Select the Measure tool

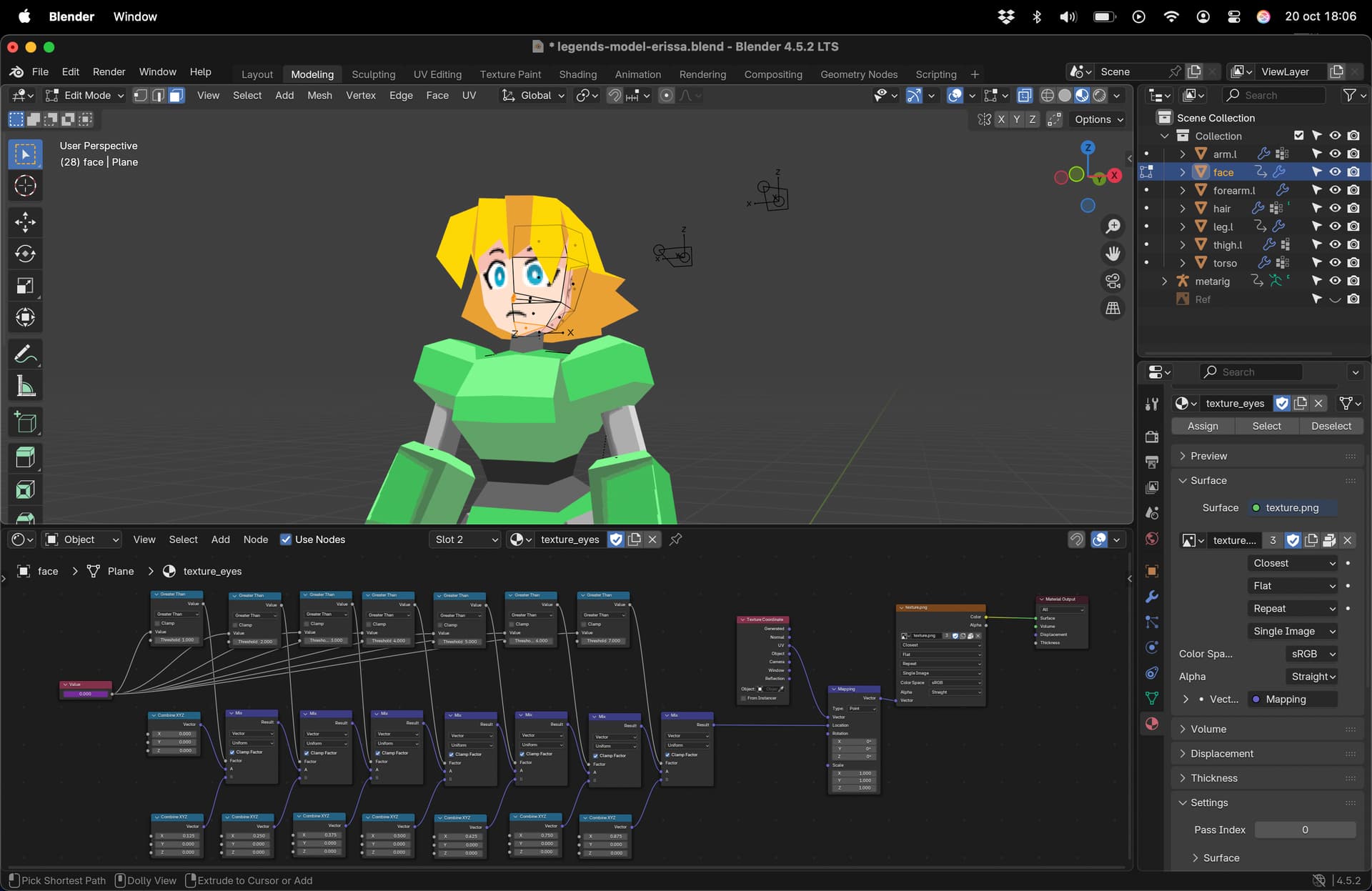pyautogui.click(x=25, y=387)
